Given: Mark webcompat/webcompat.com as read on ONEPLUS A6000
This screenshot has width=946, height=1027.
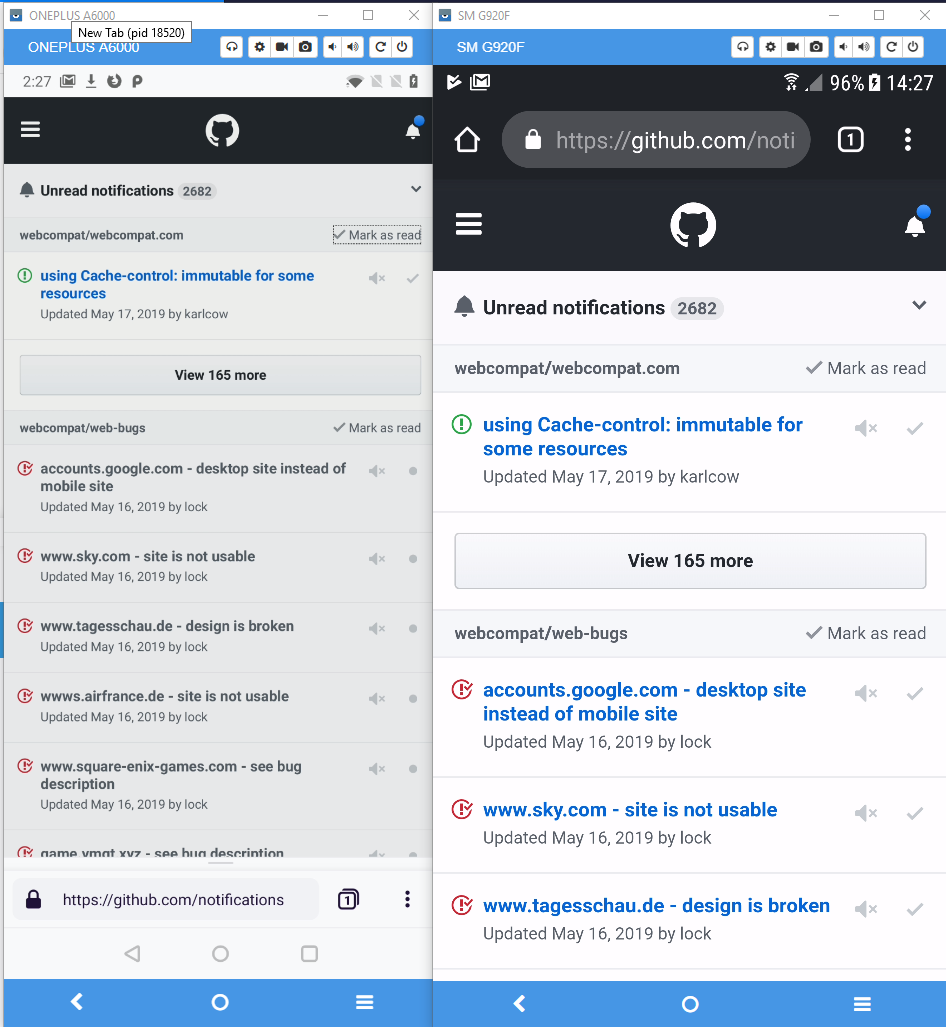Looking at the screenshot, I should point(377,235).
